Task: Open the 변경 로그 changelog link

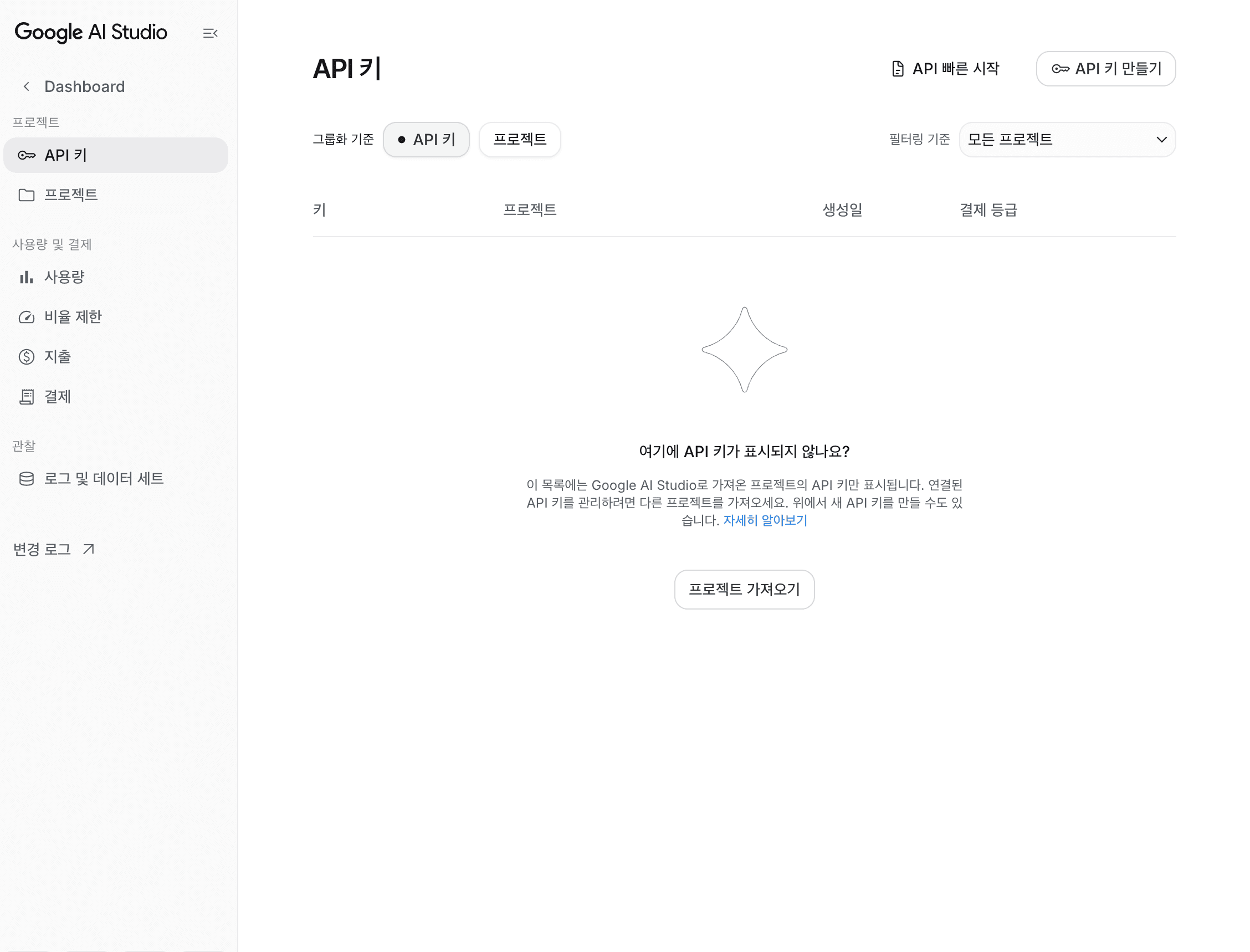Action: 54,549
